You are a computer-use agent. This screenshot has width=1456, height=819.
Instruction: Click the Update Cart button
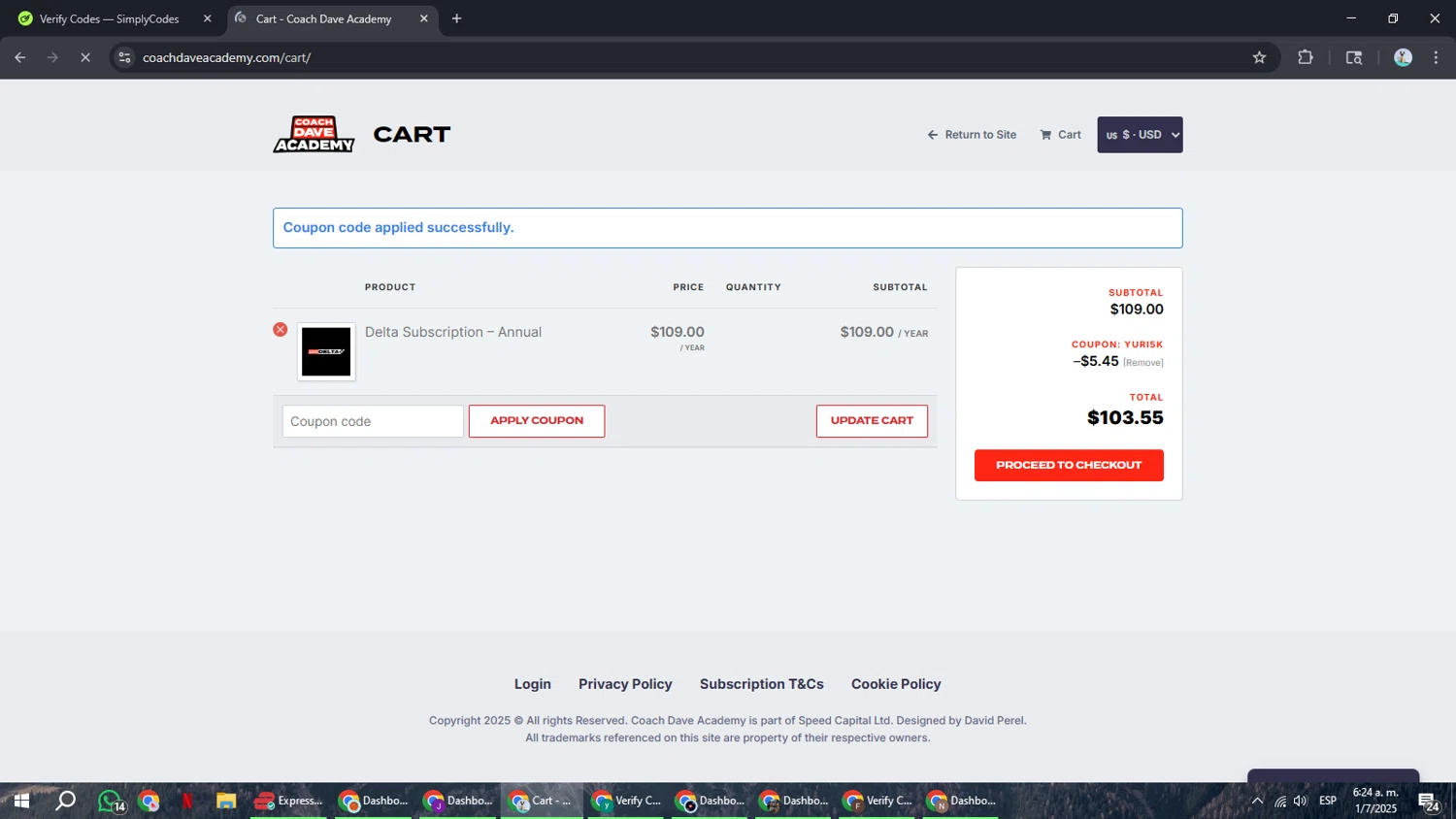pos(872,421)
